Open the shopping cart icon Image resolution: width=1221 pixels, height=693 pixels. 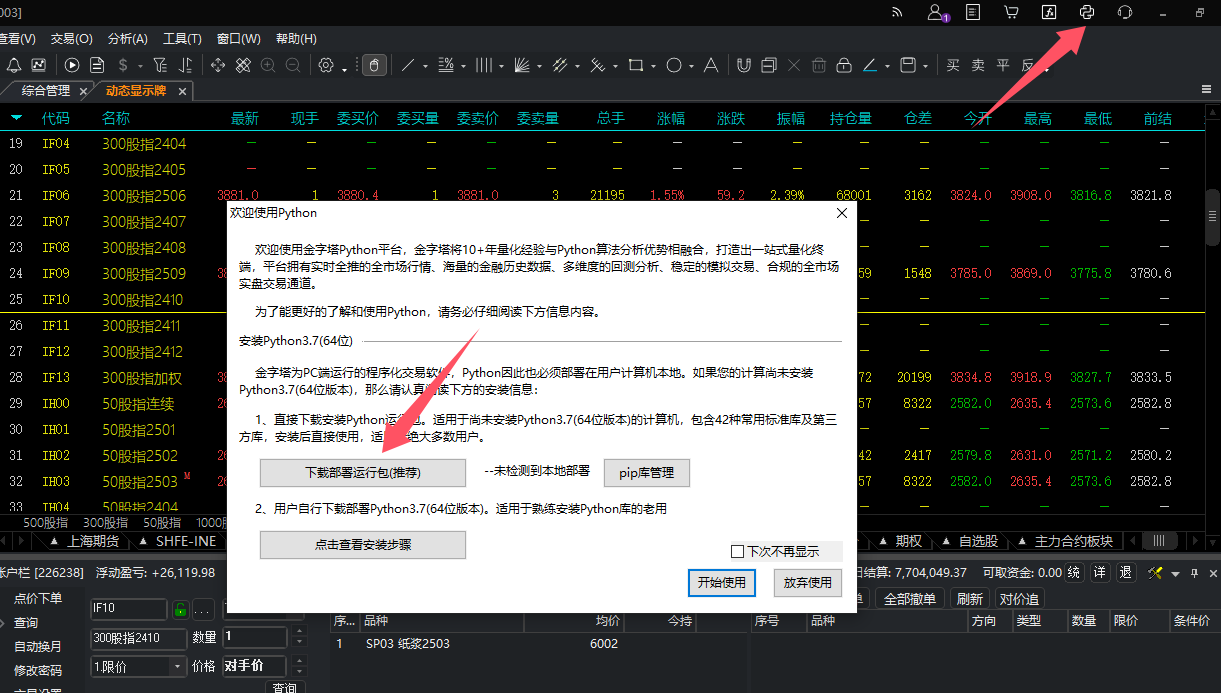pyautogui.click(x=1011, y=12)
